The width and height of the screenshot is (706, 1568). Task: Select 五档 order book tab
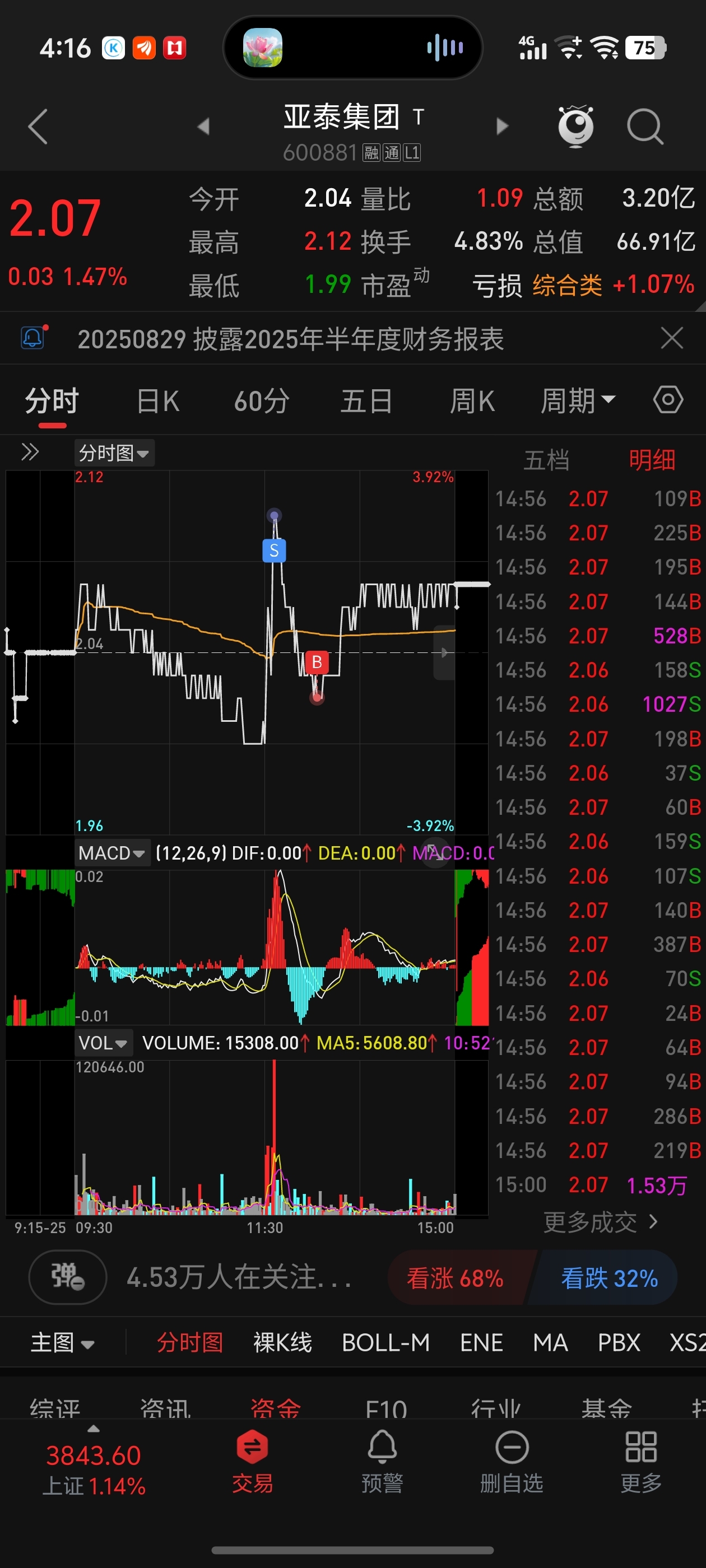click(x=546, y=460)
